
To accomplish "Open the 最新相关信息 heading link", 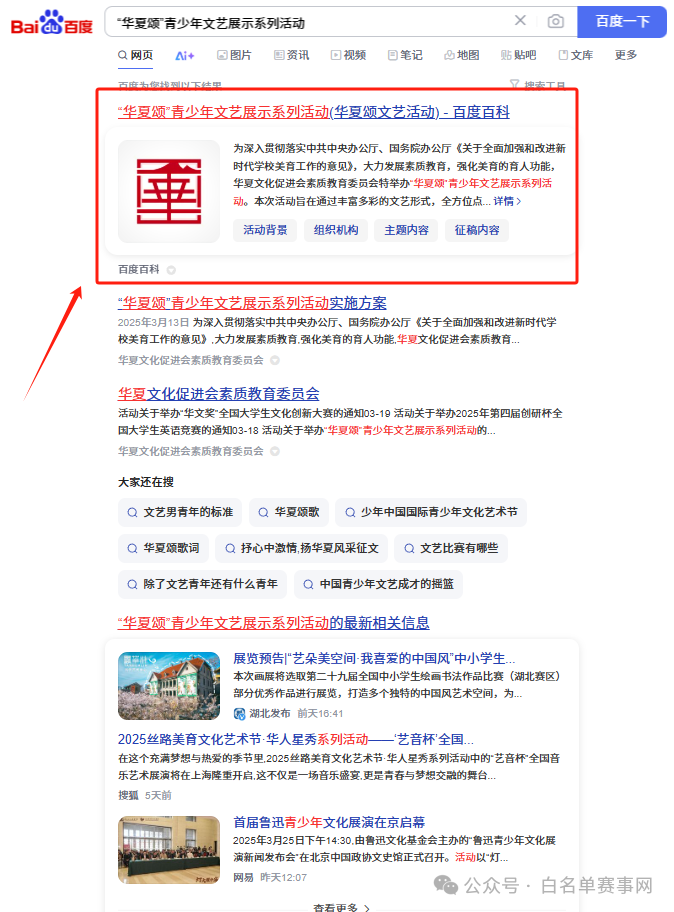I will click(273, 623).
